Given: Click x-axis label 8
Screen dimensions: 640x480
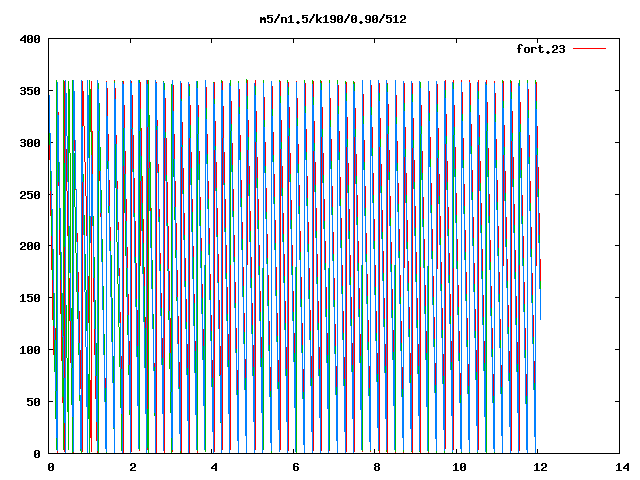Looking at the screenshot, I should coord(377,467).
